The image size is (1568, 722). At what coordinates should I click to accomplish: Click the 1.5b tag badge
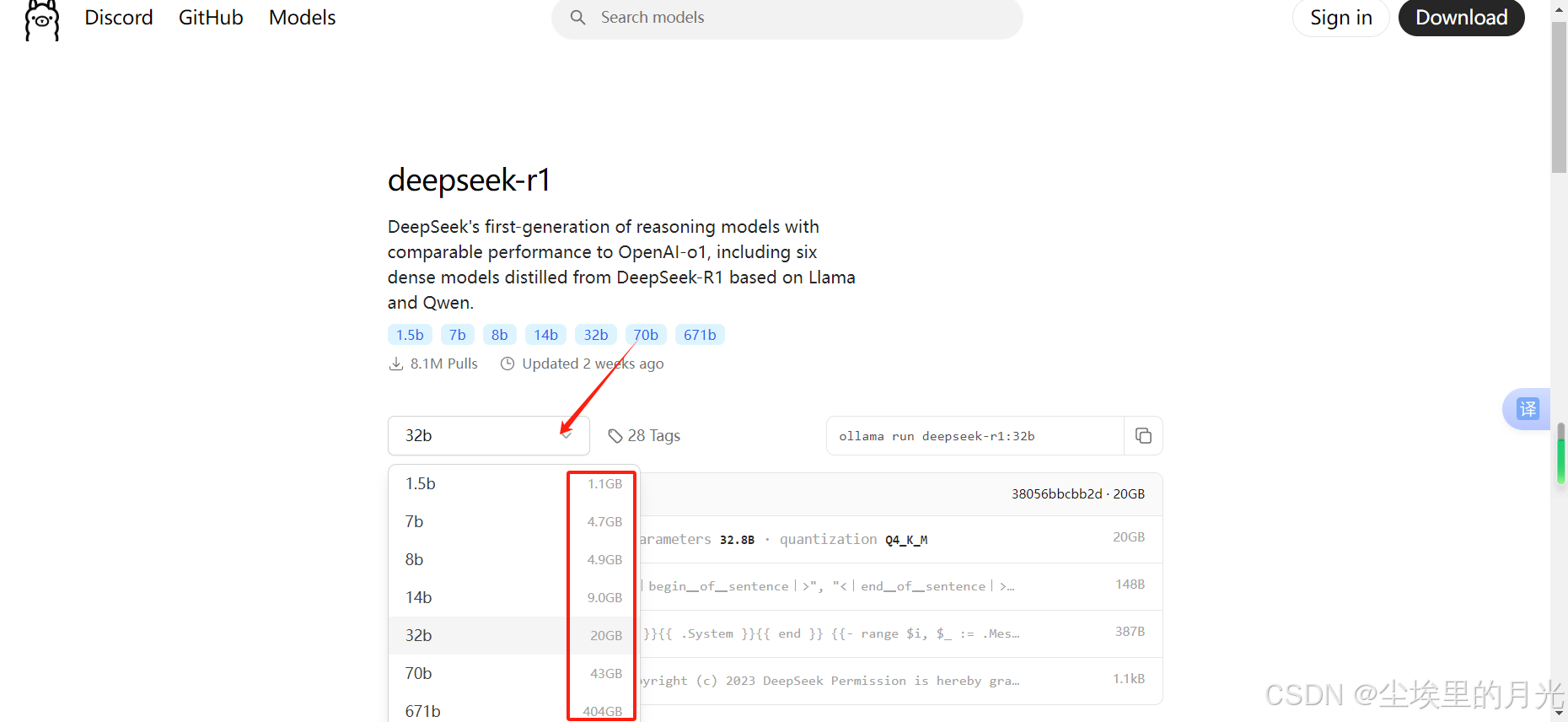click(x=410, y=335)
